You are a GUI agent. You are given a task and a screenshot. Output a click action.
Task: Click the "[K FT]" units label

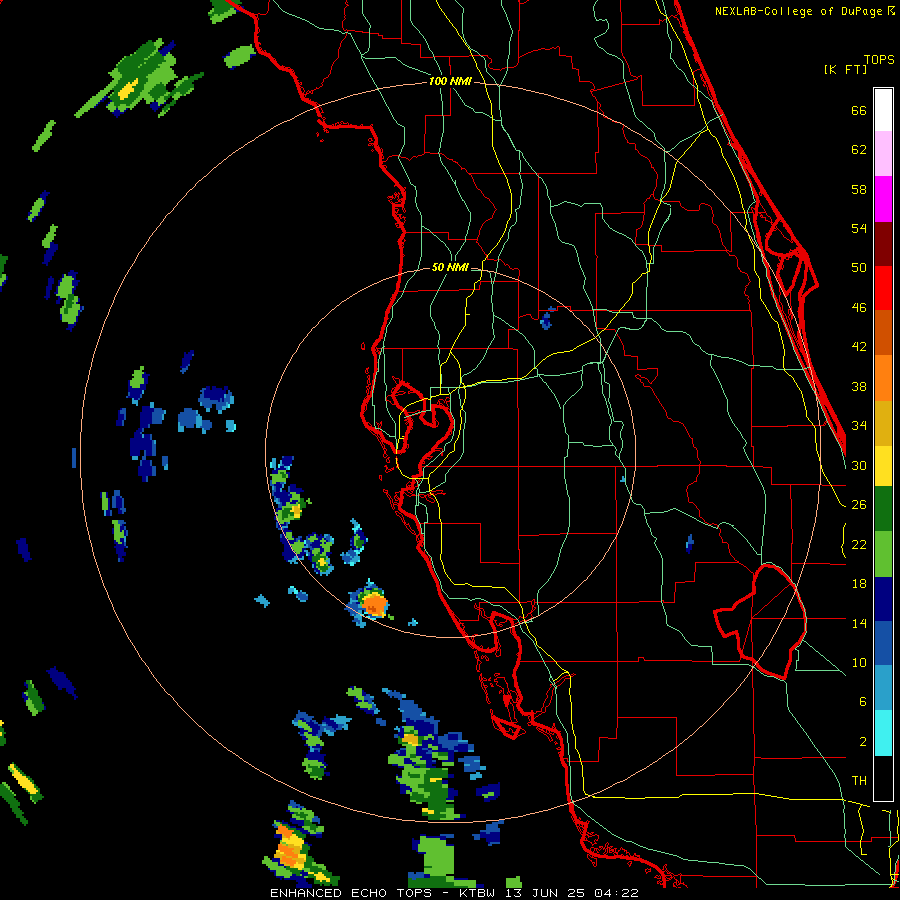(x=845, y=69)
